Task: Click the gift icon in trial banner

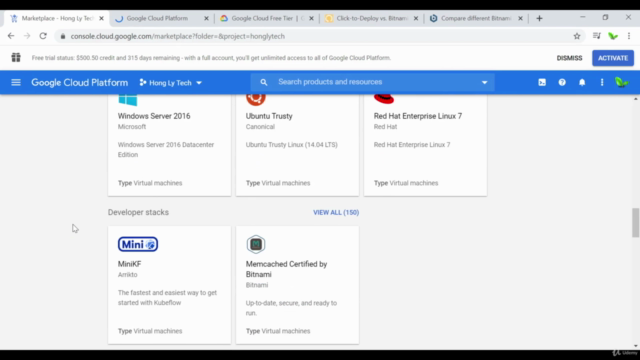Action: 16,58
